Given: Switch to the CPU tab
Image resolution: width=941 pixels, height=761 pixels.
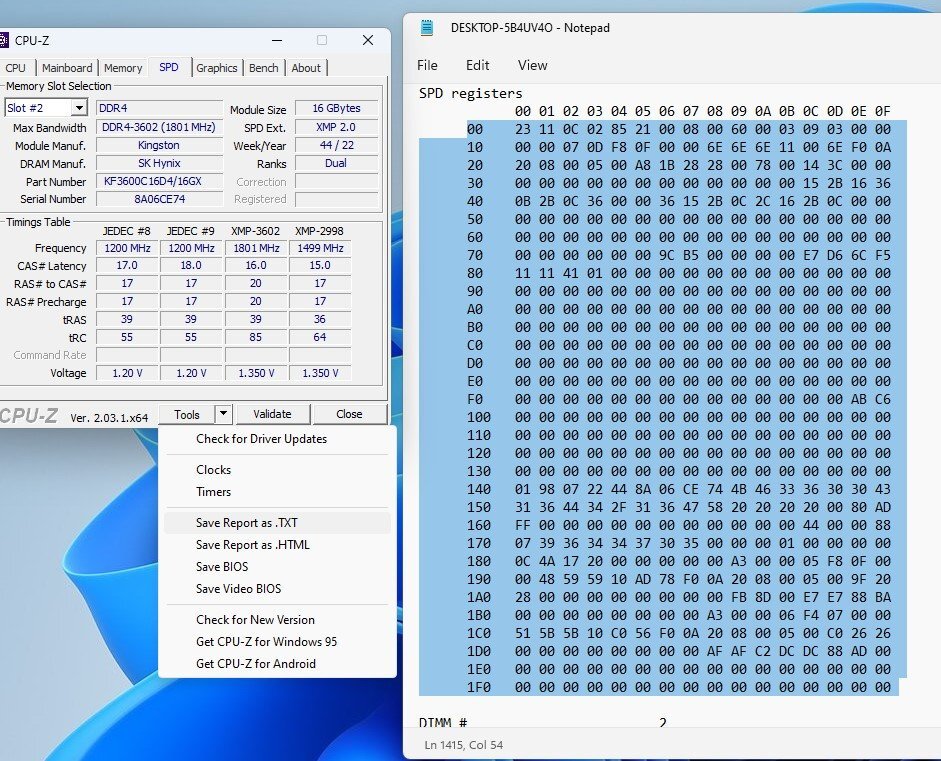Looking at the screenshot, I should pyautogui.click(x=16, y=68).
